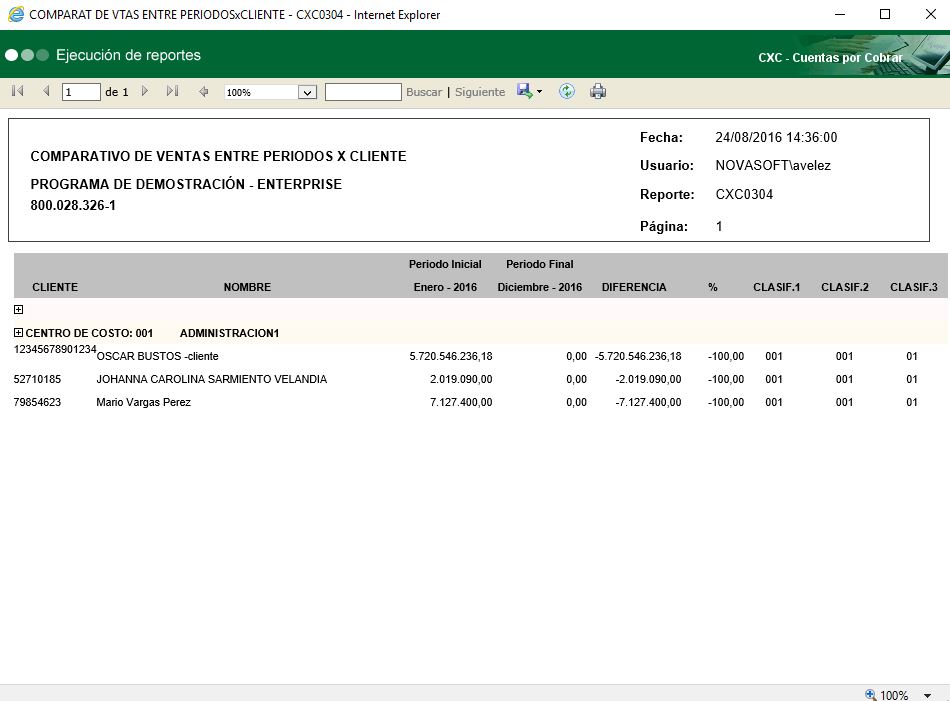Expand the CENTRO DE COSTO: 001 group

(x=19, y=333)
